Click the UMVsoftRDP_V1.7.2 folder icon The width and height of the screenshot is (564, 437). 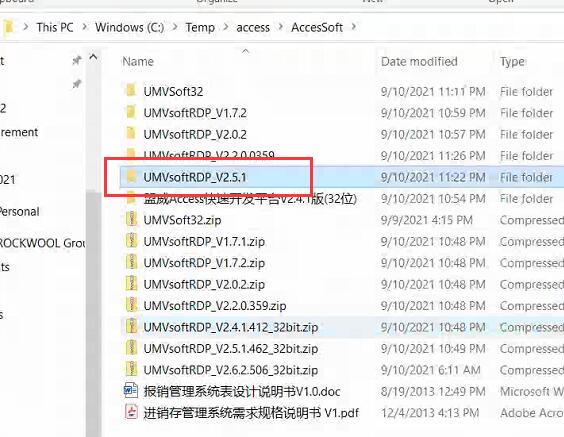pyautogui.click(x=131, y=112)
